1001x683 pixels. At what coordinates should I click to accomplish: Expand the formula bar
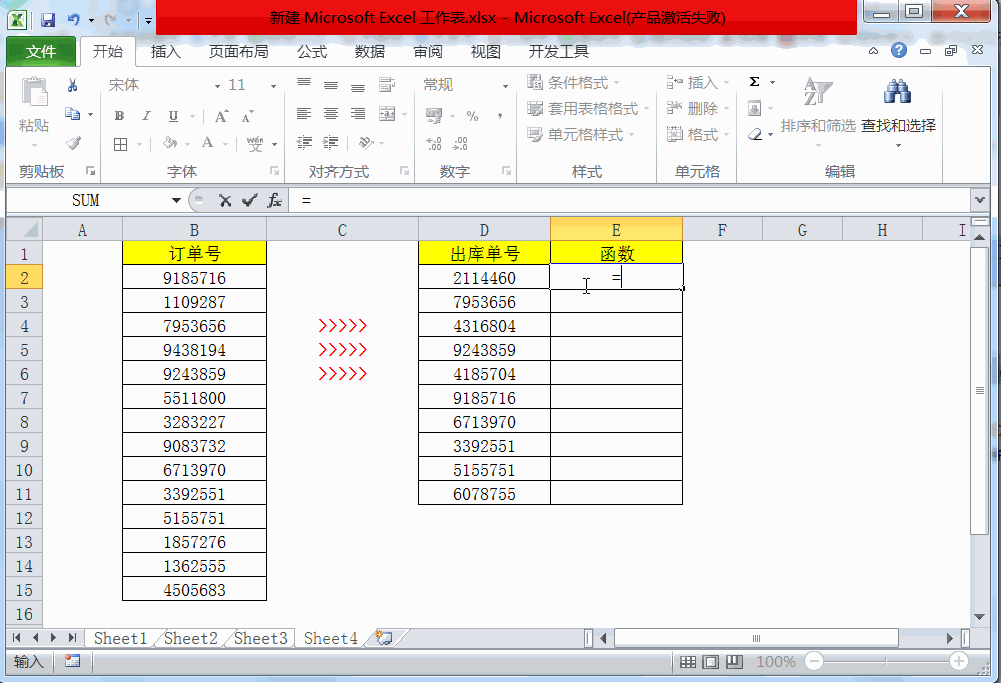tap(980, 200)
